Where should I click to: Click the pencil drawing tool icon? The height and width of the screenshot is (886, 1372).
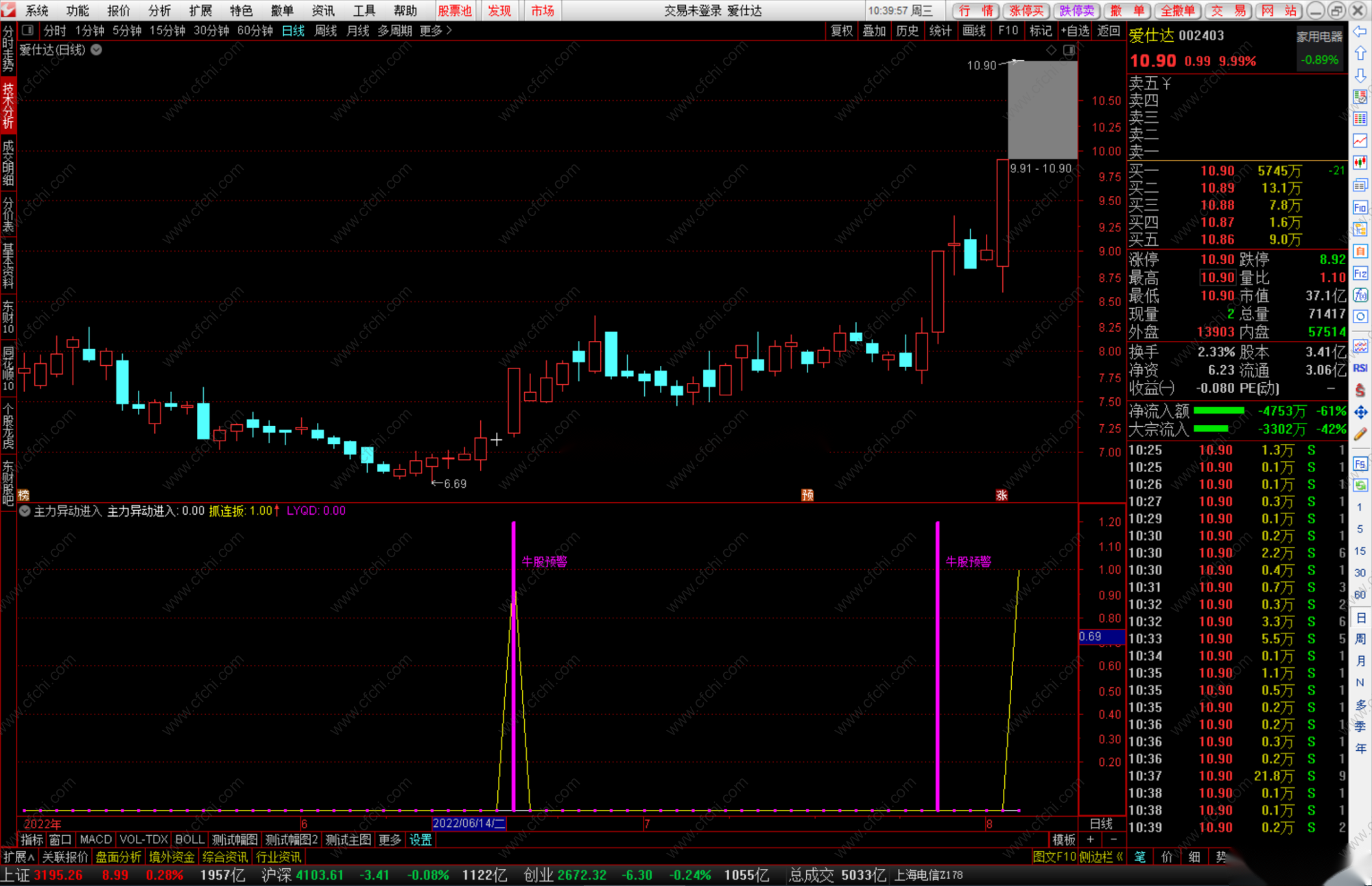coord(1360,434)
